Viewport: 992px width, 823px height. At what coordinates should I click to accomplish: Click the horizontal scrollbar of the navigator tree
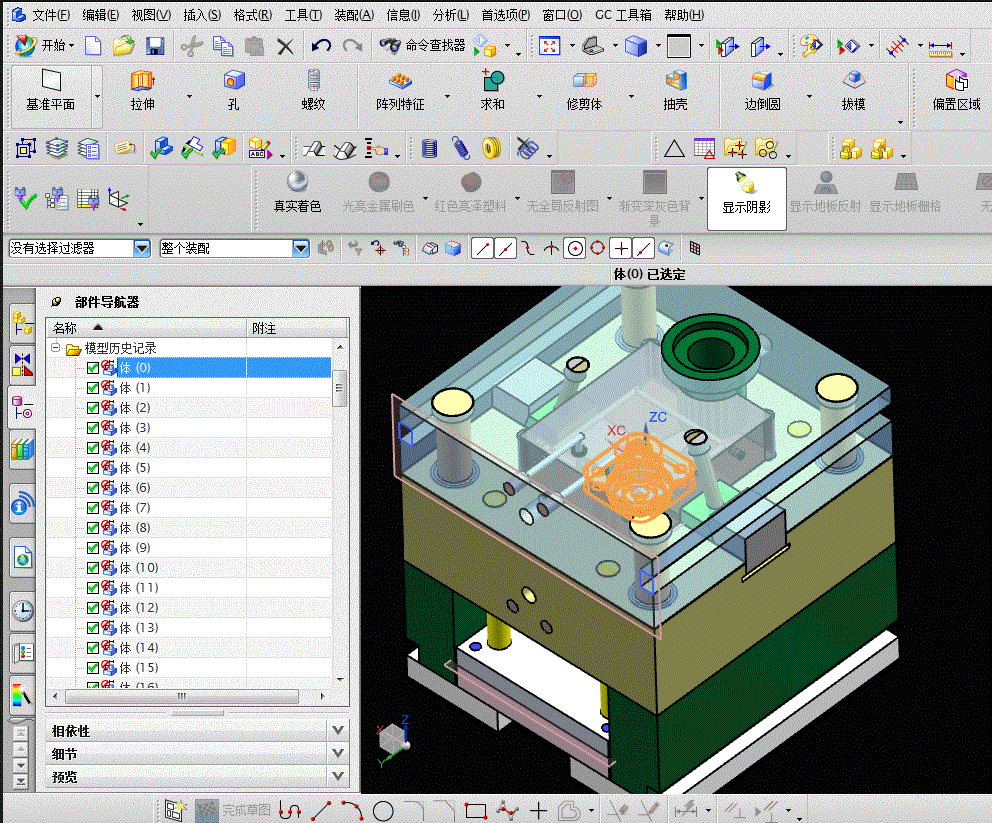tap(182, 696)
